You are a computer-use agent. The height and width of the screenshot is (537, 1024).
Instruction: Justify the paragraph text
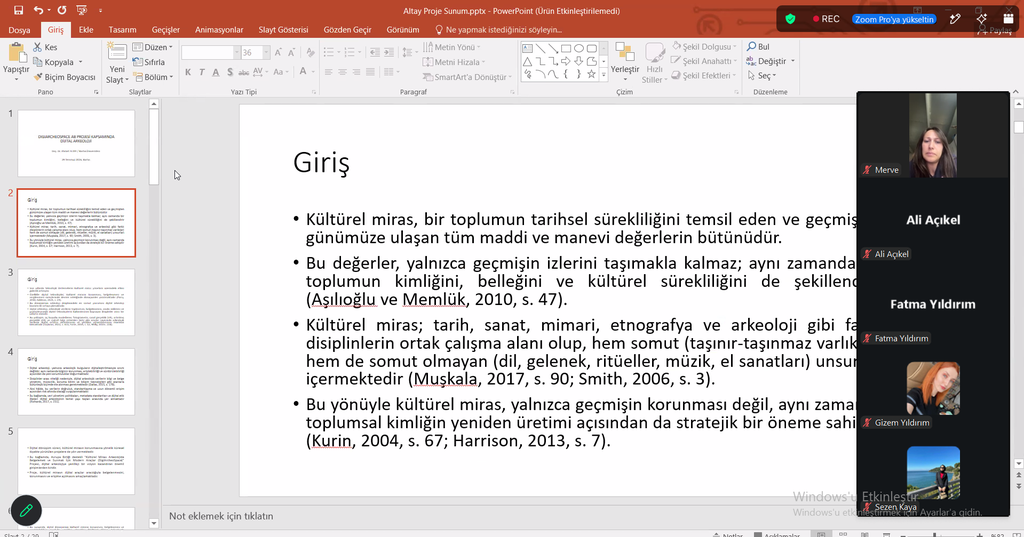coord(370,72)
